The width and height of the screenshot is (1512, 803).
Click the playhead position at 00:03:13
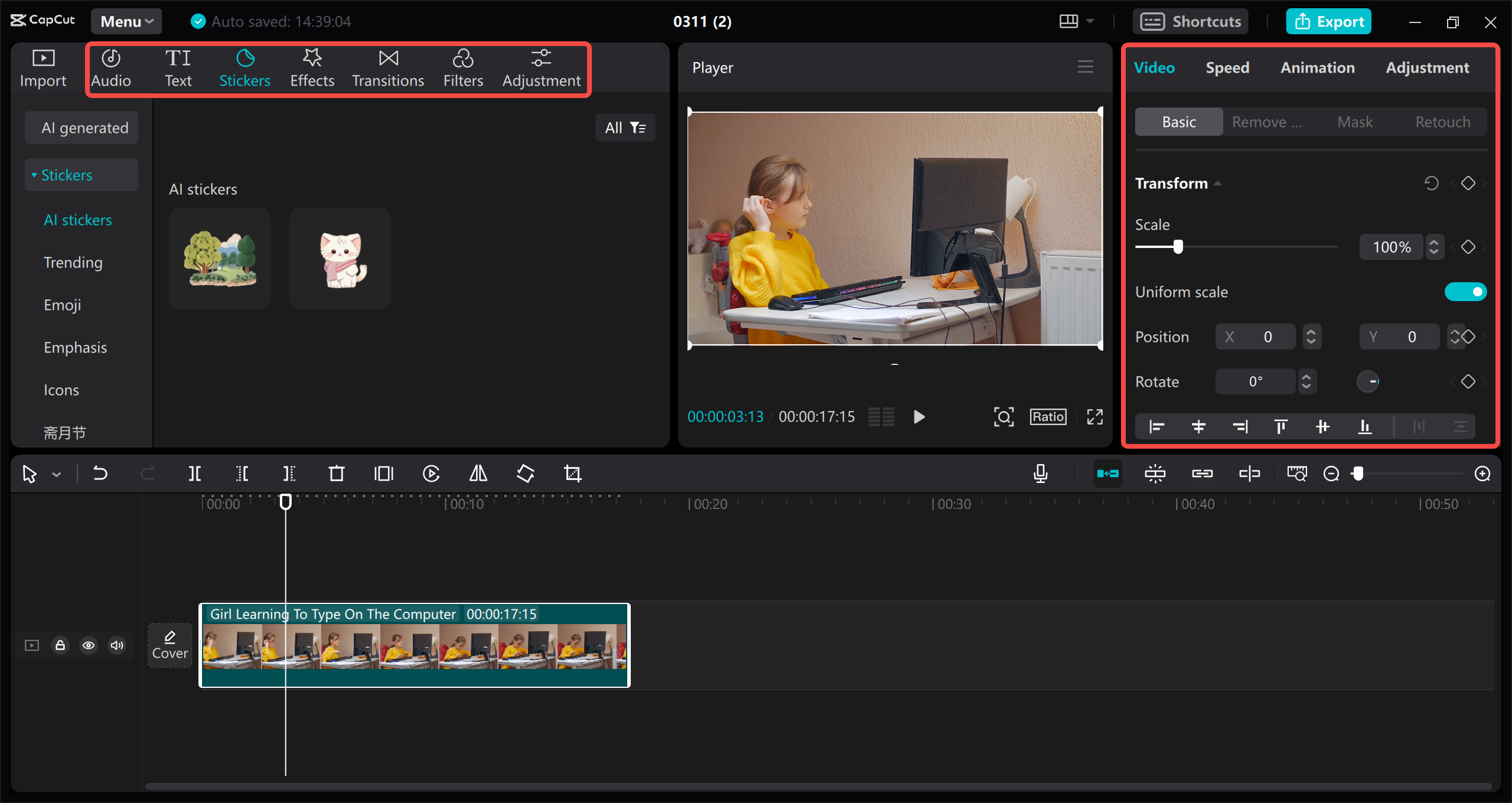(x=283, y=503)
